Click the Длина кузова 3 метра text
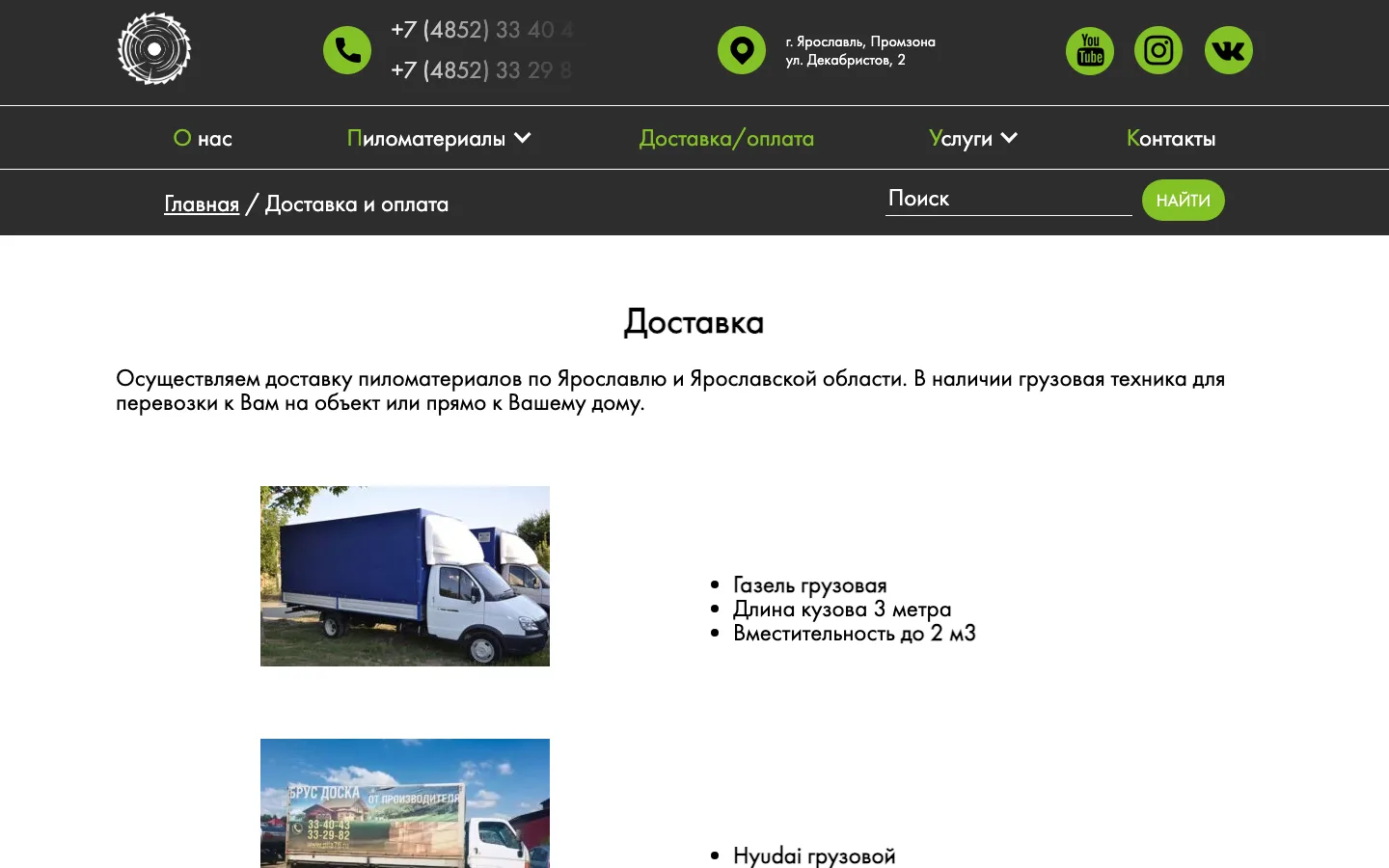 click(x=842, y=609)
